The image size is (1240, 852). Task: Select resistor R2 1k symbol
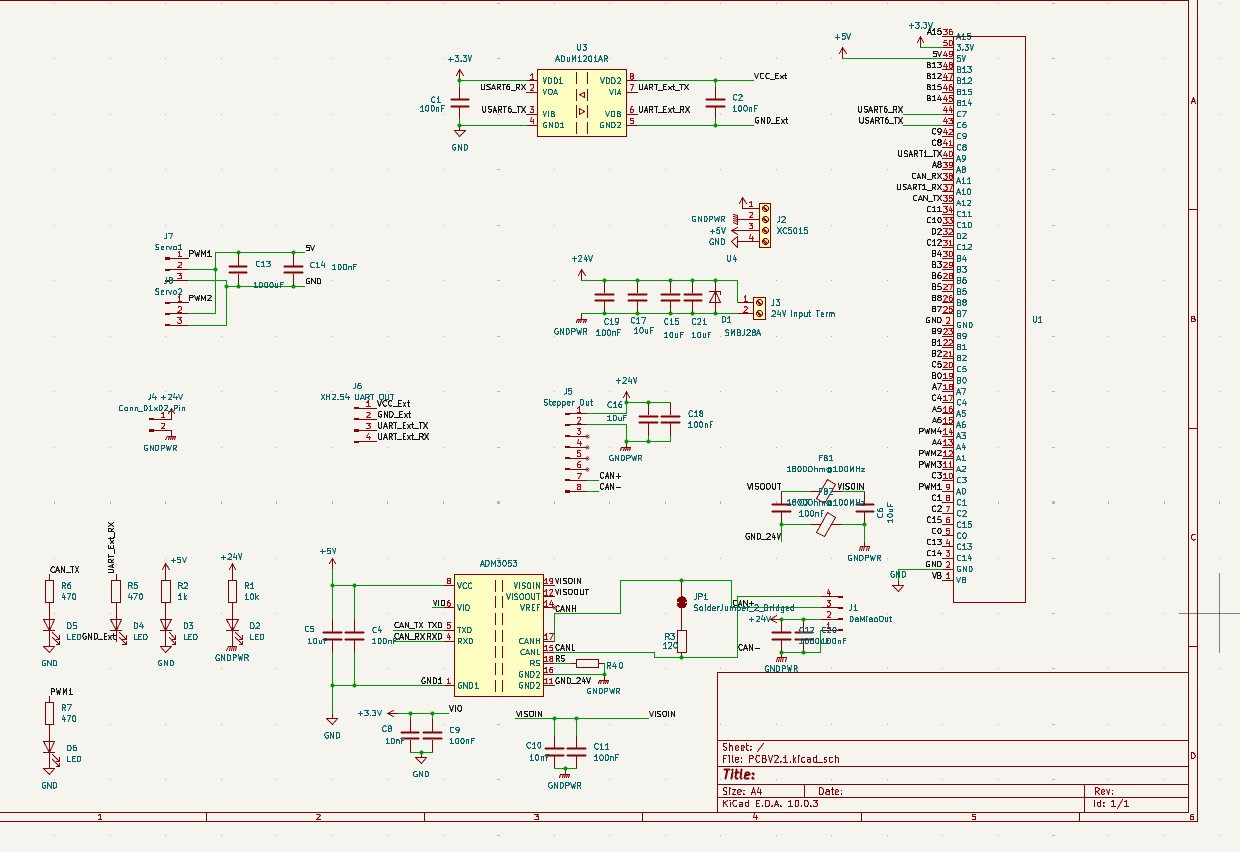click(166, 591)
